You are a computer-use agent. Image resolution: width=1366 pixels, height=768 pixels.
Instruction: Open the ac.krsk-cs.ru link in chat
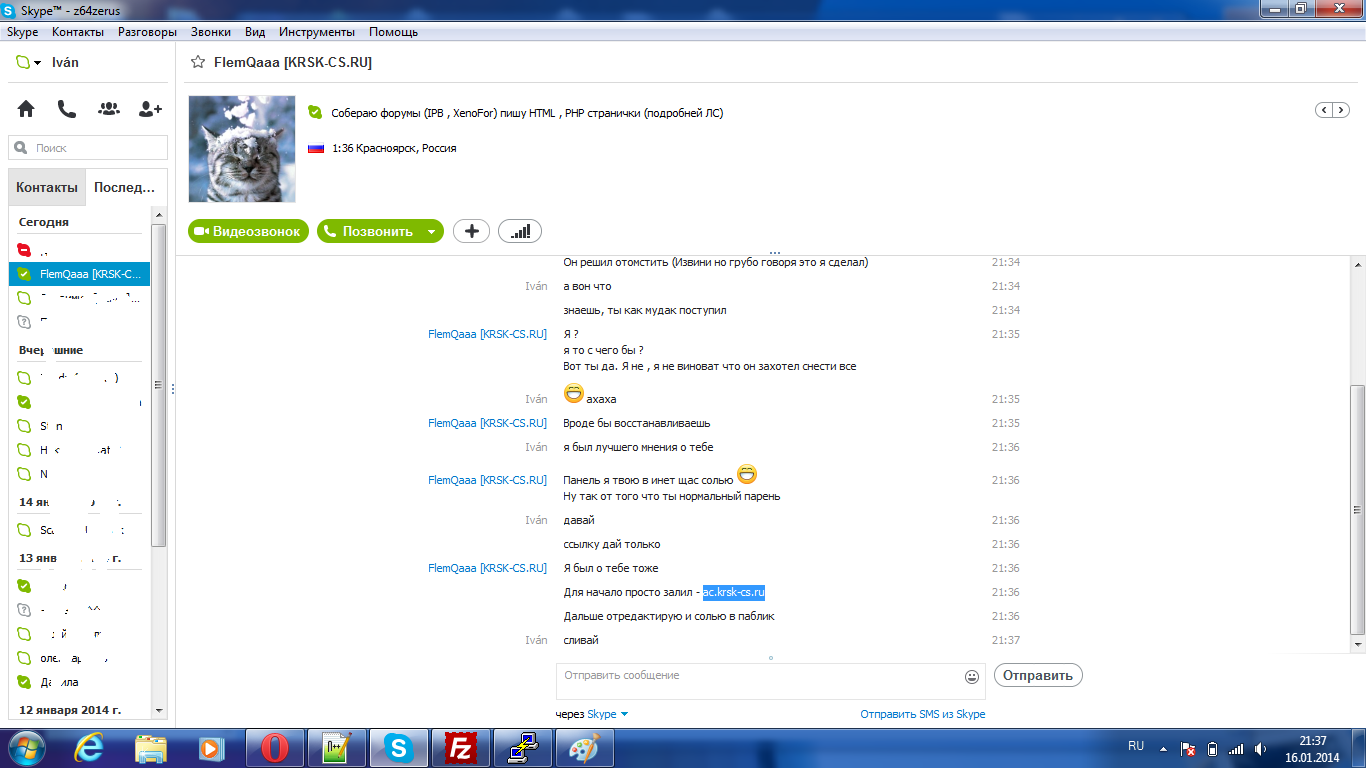click(x=734, y=592)
